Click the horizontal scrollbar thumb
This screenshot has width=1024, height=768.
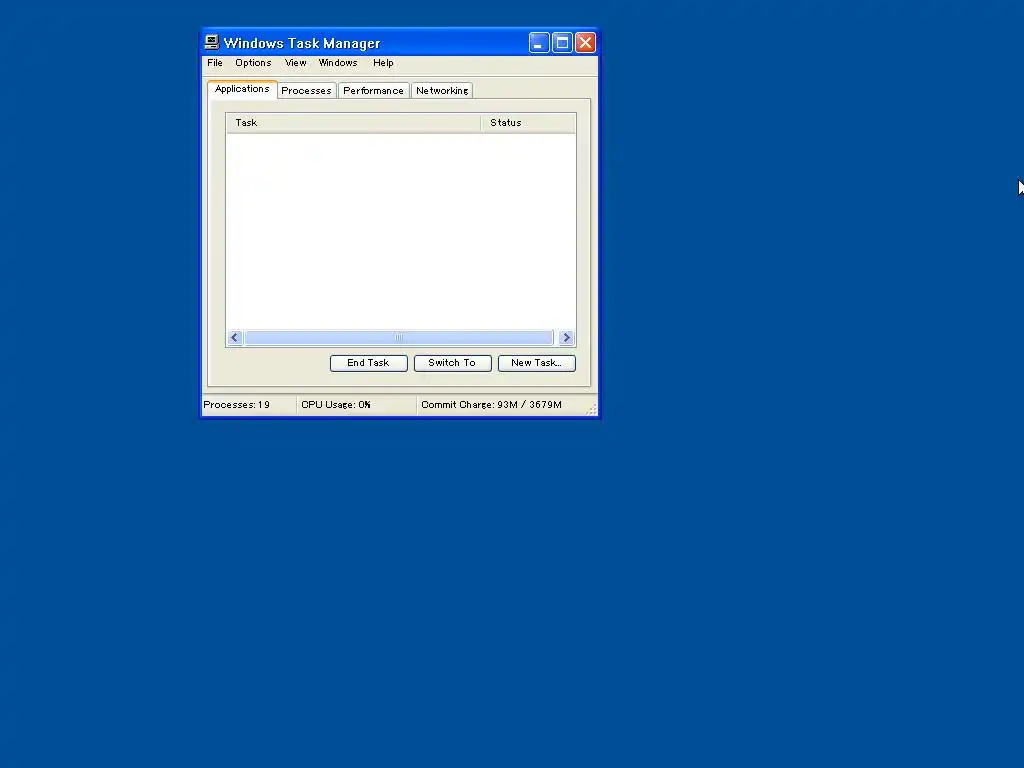pos(399,338)
